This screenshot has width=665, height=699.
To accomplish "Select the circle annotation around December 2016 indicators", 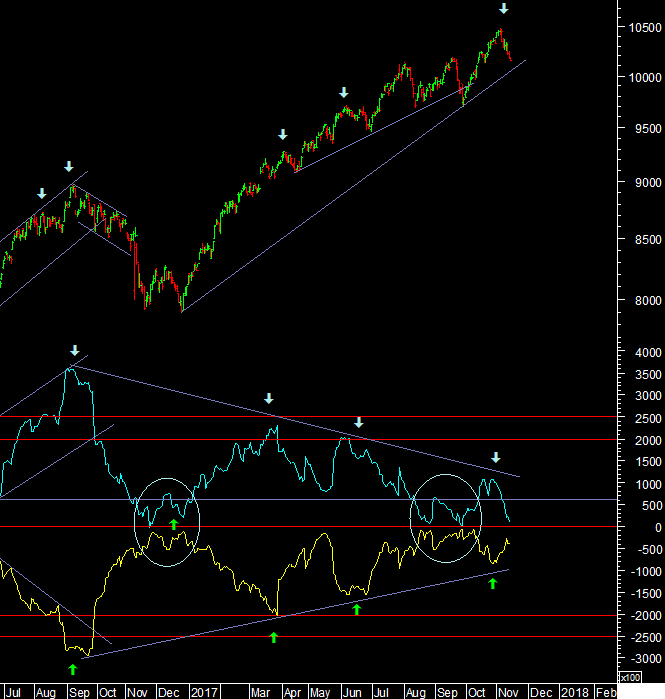I will 167,522.
